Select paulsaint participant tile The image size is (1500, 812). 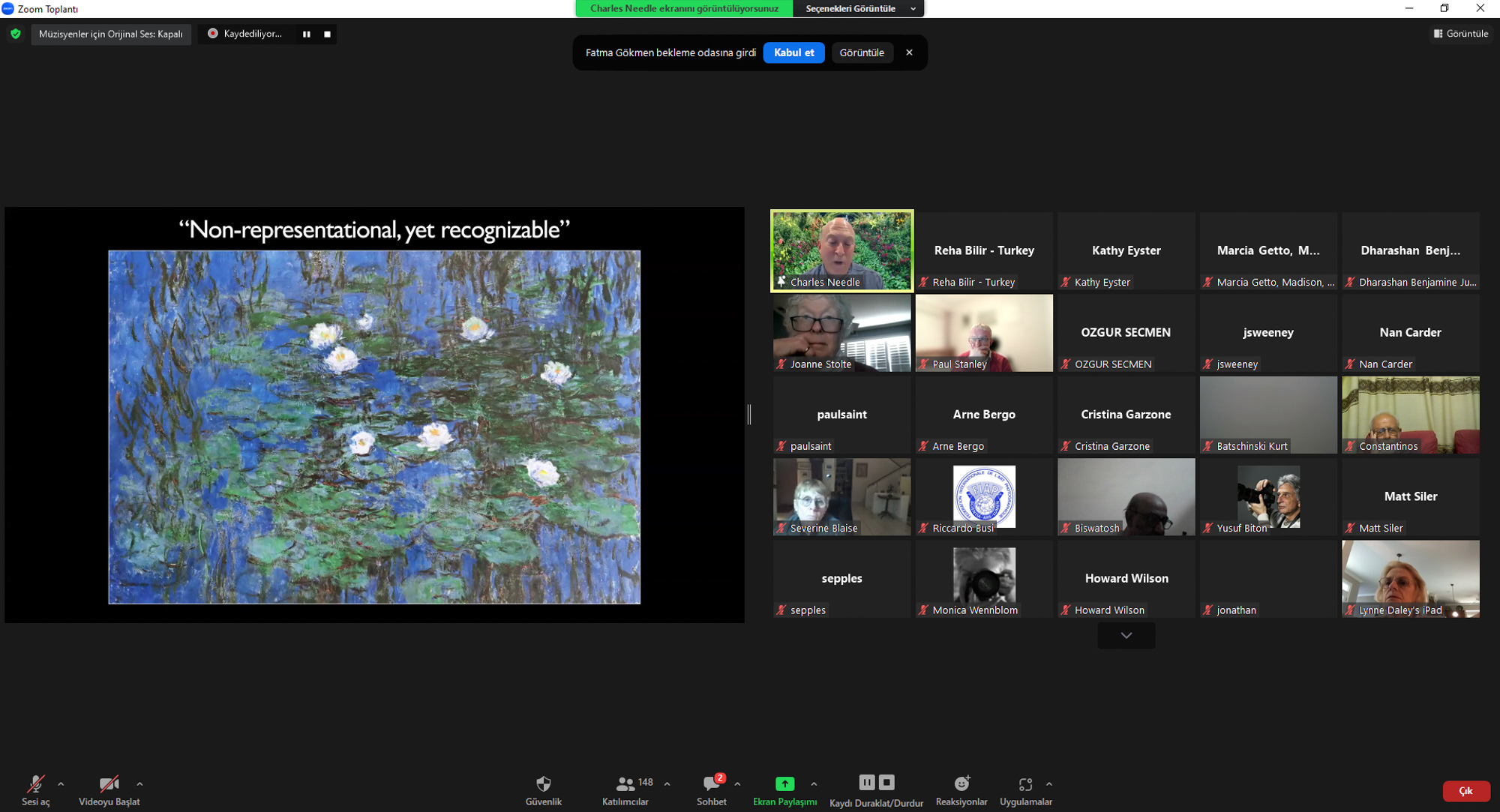(841, 415)
